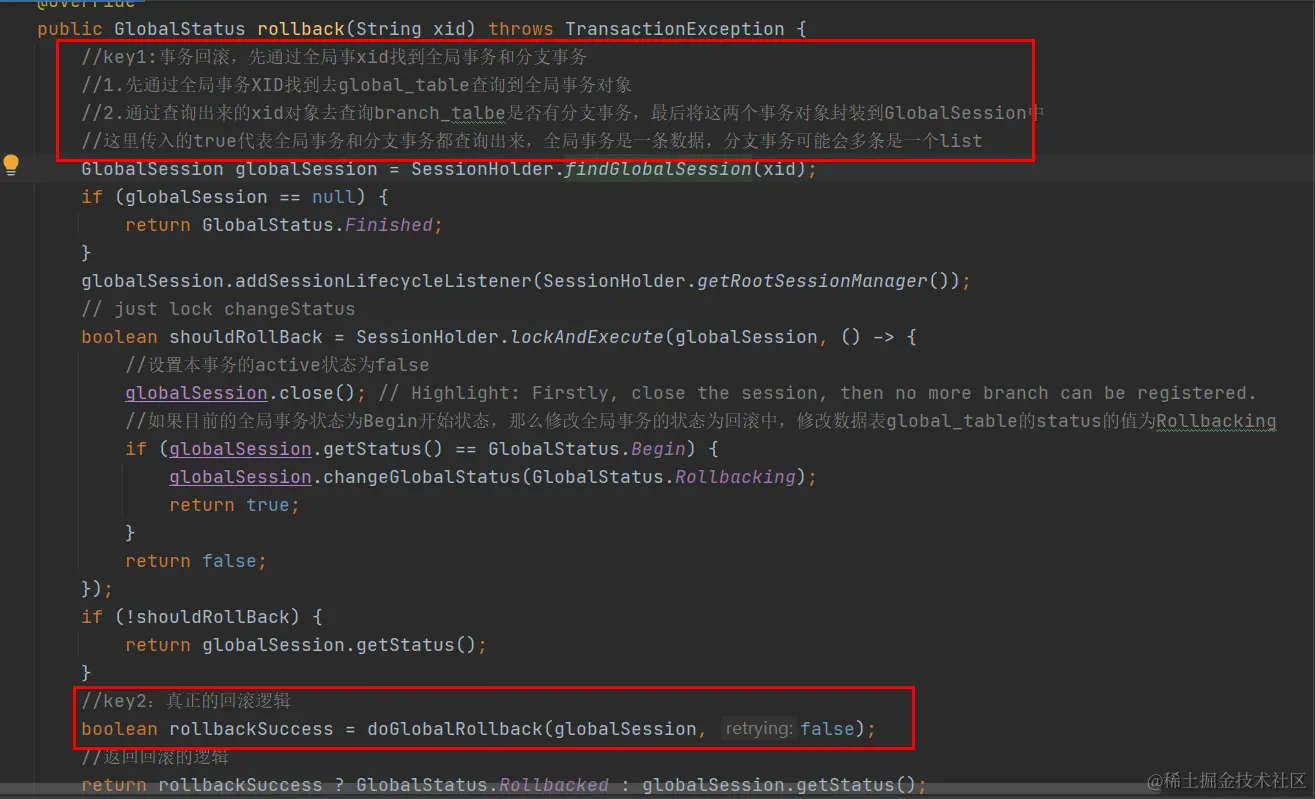The height and width of the screenshot is (799, 1315).
Task: Click the '//key2' comment line
Action: 186,701
